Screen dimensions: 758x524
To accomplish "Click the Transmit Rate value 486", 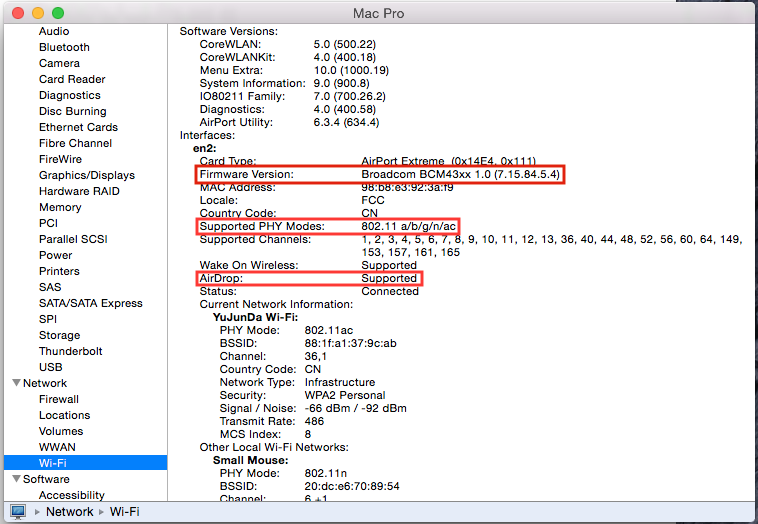I will (x=314, y=421).
